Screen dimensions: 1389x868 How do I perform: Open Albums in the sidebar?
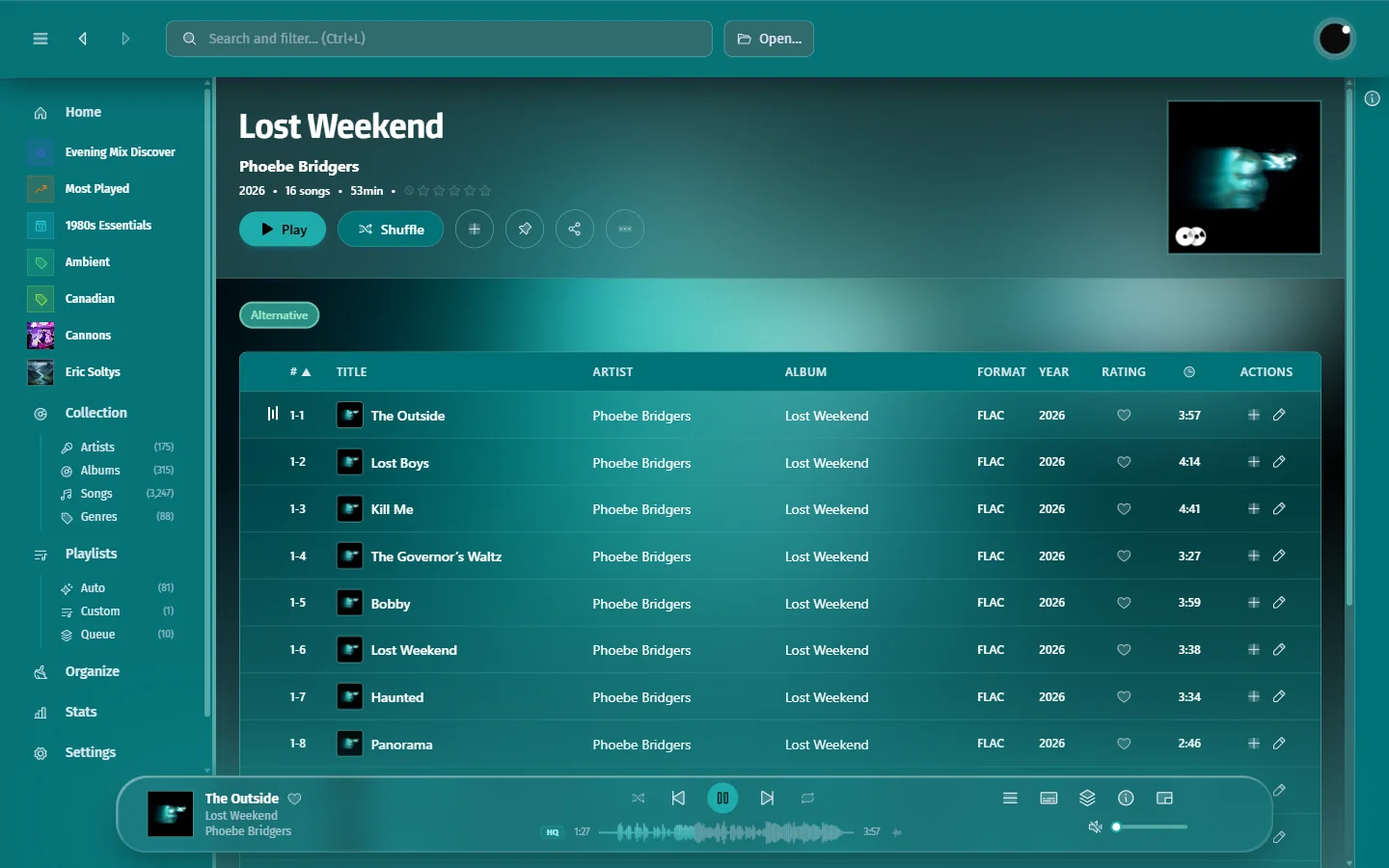[x=100, y=471]
